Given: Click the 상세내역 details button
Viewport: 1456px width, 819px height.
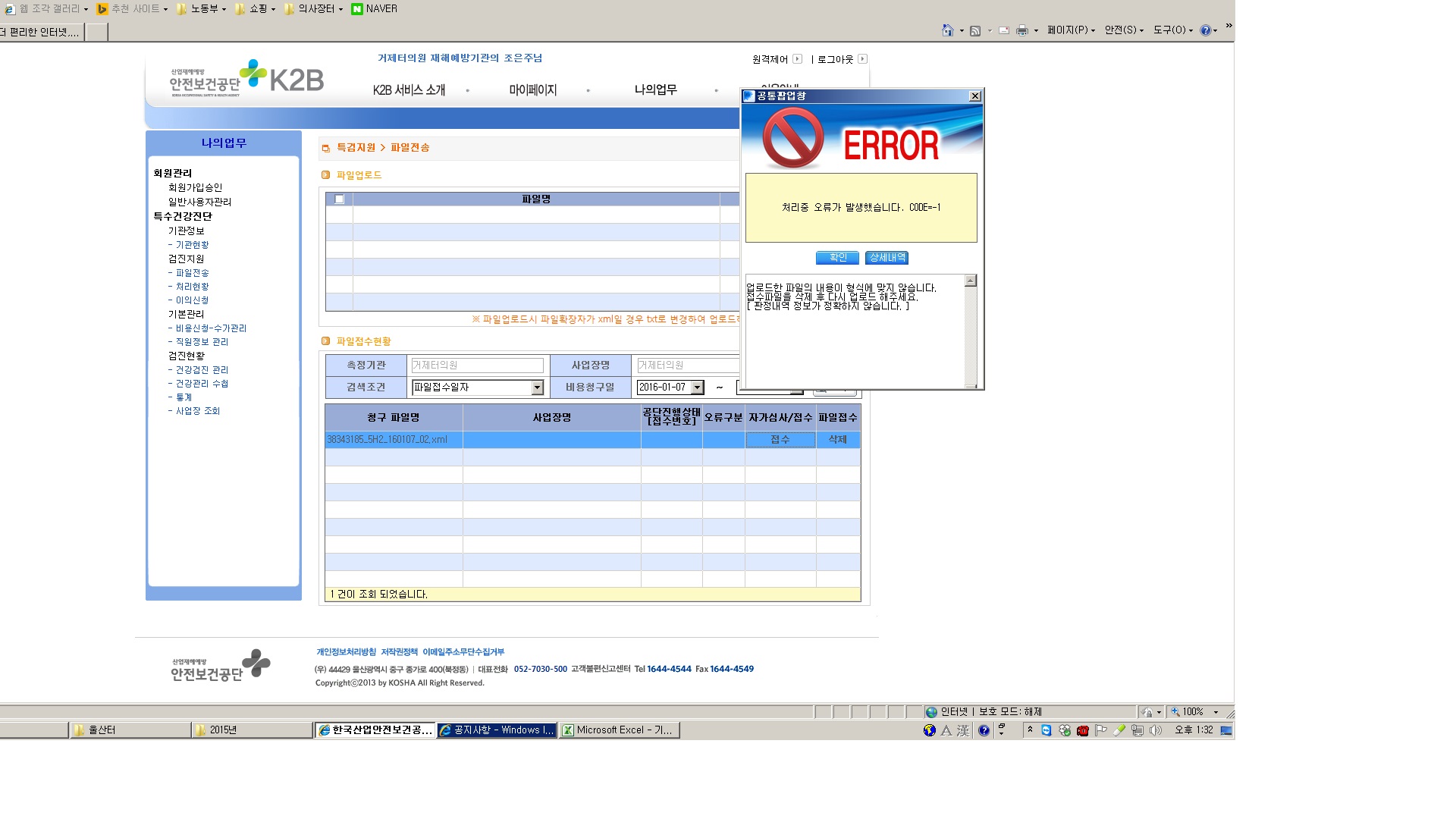Looking at the screenshot, I should pos(886,258).
